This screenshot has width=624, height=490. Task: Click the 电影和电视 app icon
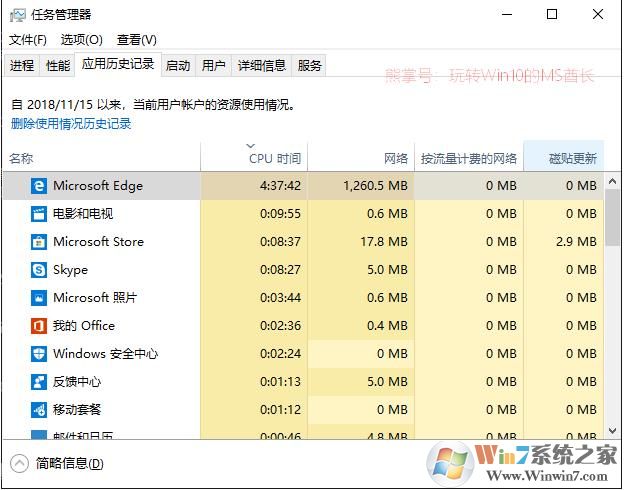click(39, 214)
